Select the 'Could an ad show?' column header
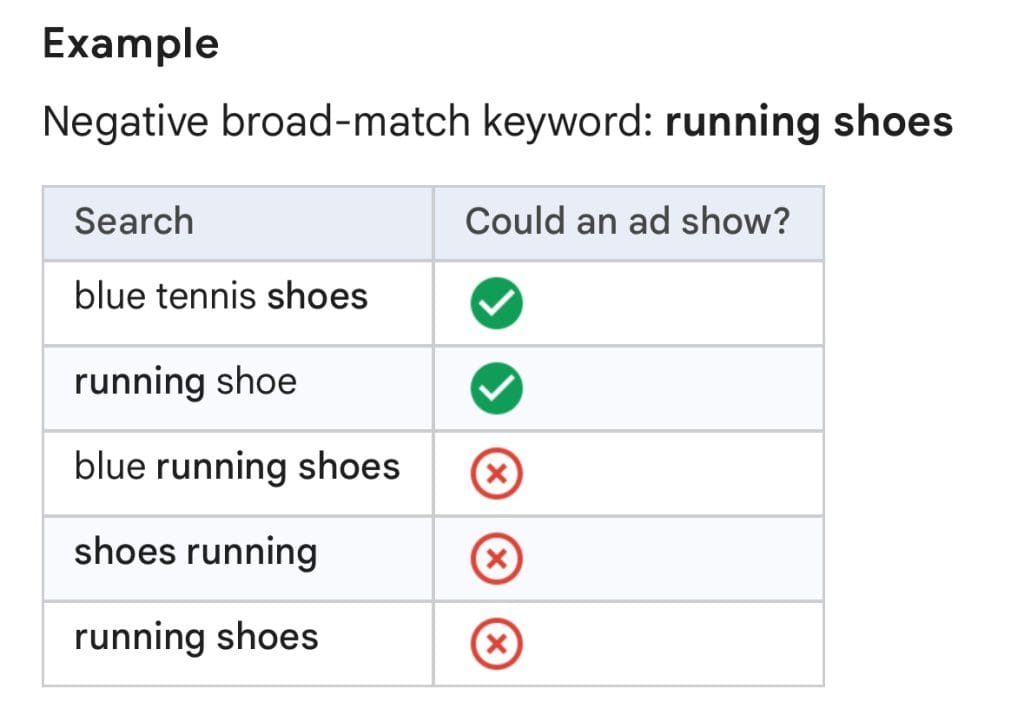The image size is (1024, 709). tap(627, 221)
